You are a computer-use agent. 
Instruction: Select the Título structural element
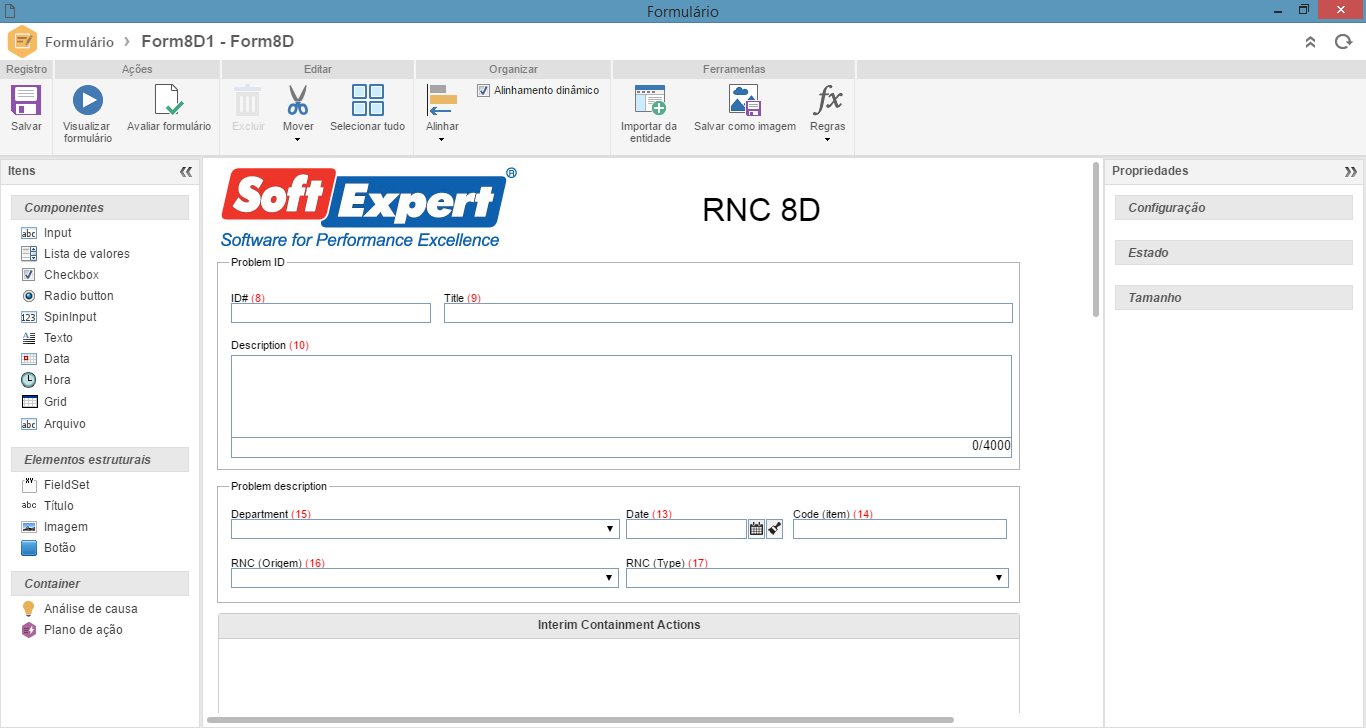[47, 506]
